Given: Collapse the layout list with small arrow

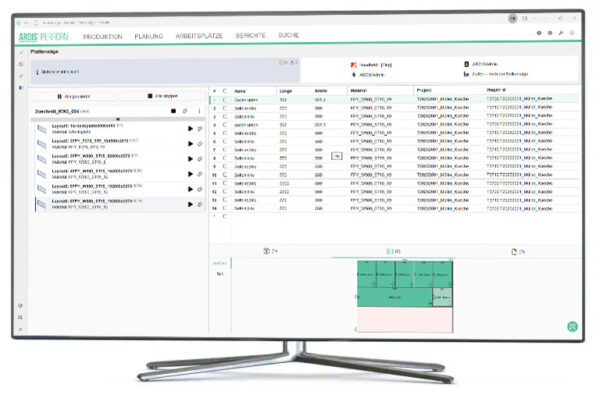Looking at the screenshot, I should (x=118, y=119).
